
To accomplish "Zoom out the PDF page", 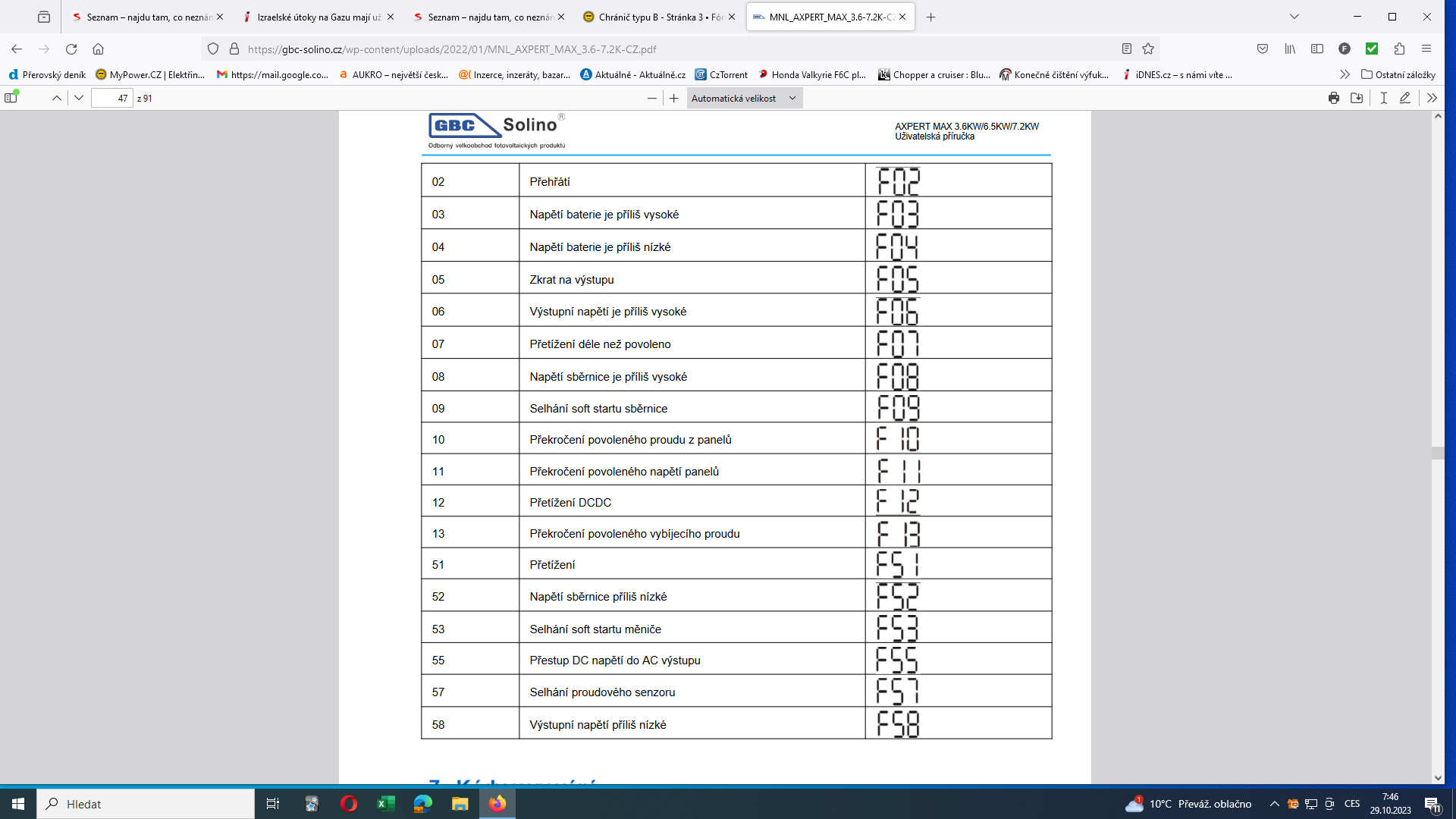I will click(651, 98).
